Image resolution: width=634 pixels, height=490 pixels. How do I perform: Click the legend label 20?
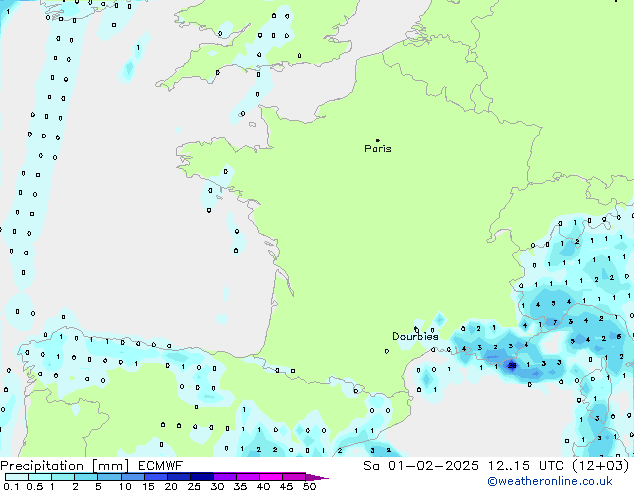click(171, 486)
